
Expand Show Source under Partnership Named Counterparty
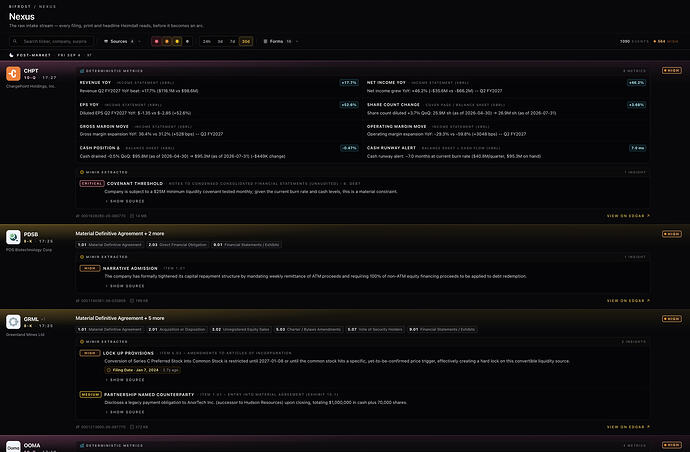[125, 412]
